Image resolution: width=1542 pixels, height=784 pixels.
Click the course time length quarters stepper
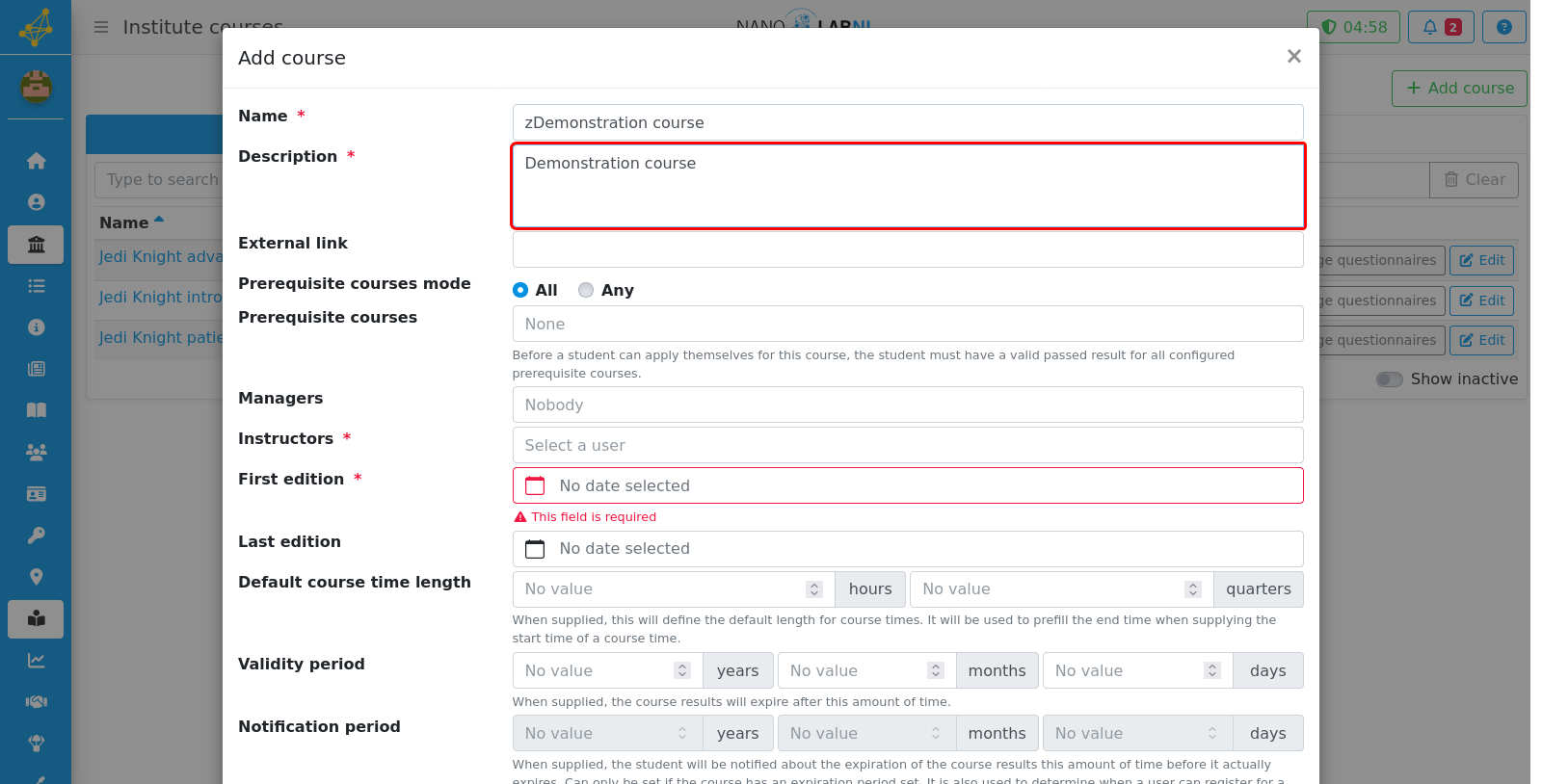[1193, 589]
